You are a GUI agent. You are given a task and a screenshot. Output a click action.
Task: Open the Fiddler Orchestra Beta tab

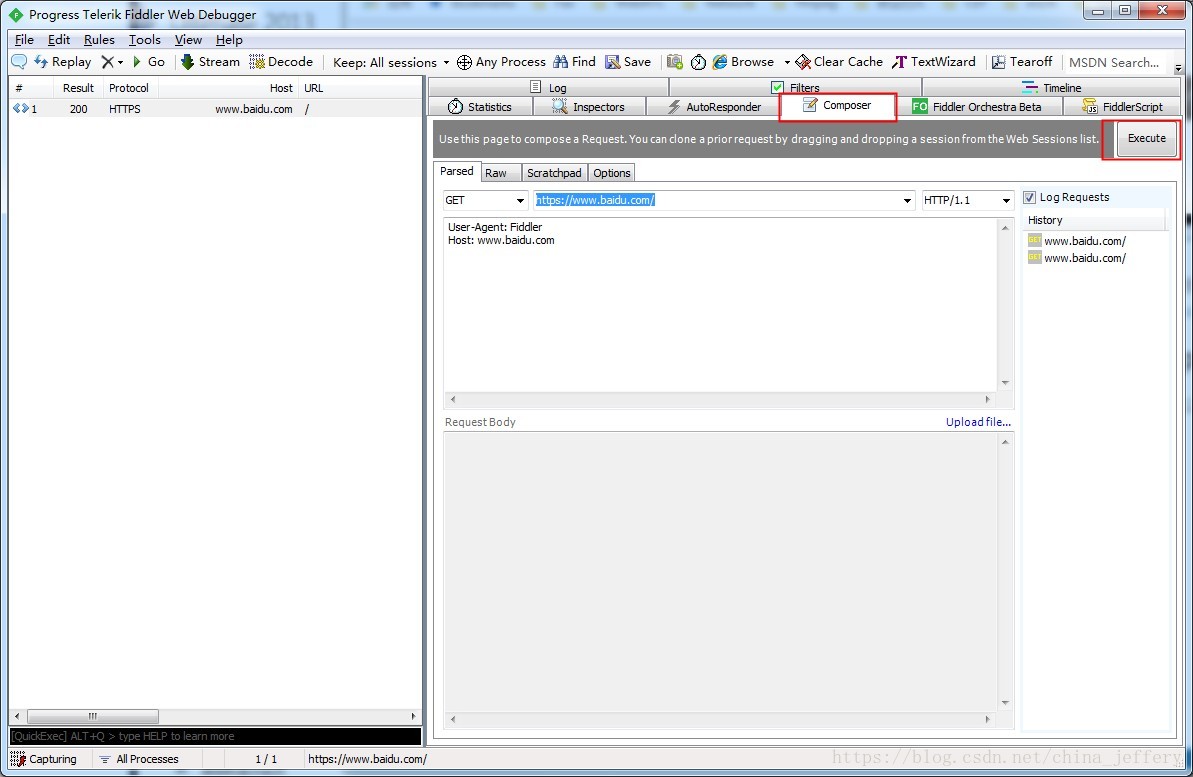[977, 107]
